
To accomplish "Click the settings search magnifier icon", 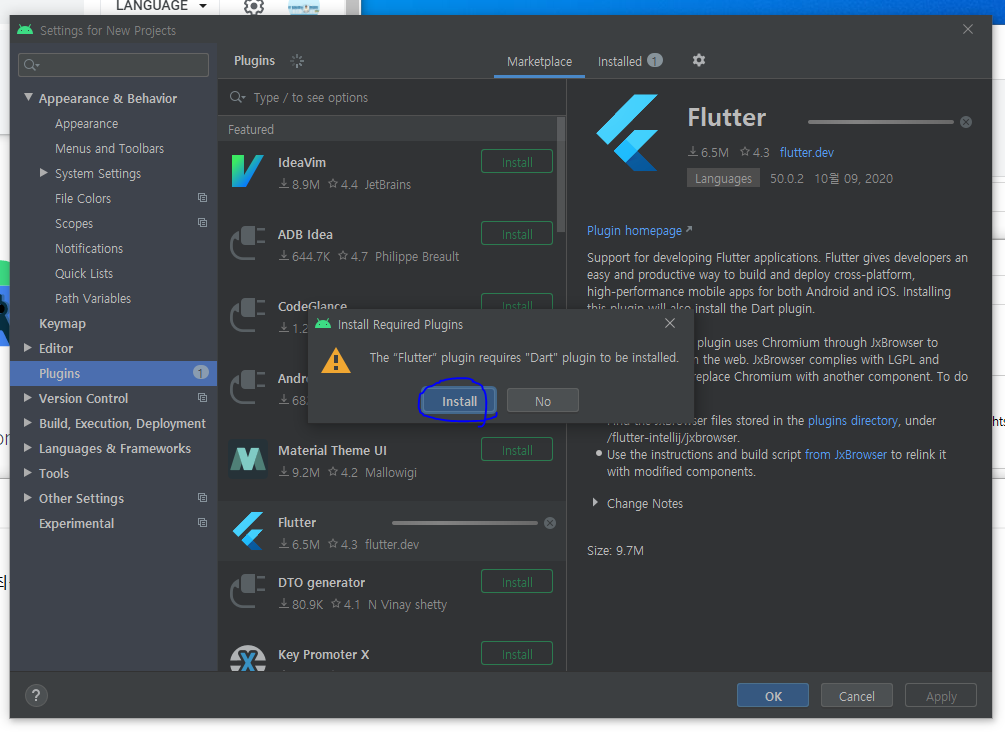I will pos(31,65).
